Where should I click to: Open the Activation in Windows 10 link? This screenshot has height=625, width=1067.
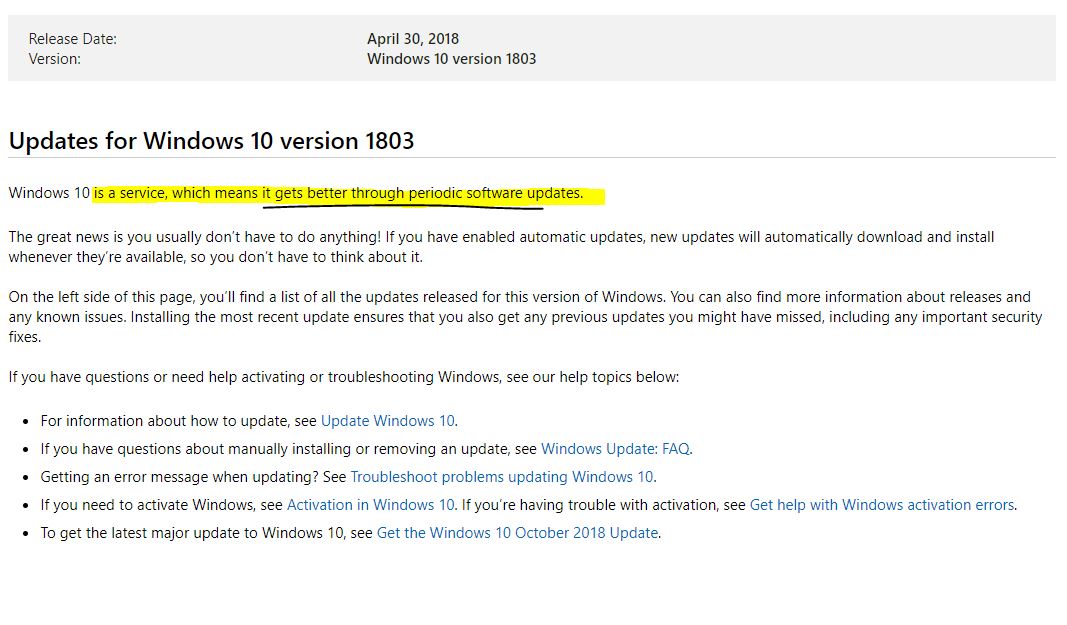pyautogui.click(x=370, y=505)
